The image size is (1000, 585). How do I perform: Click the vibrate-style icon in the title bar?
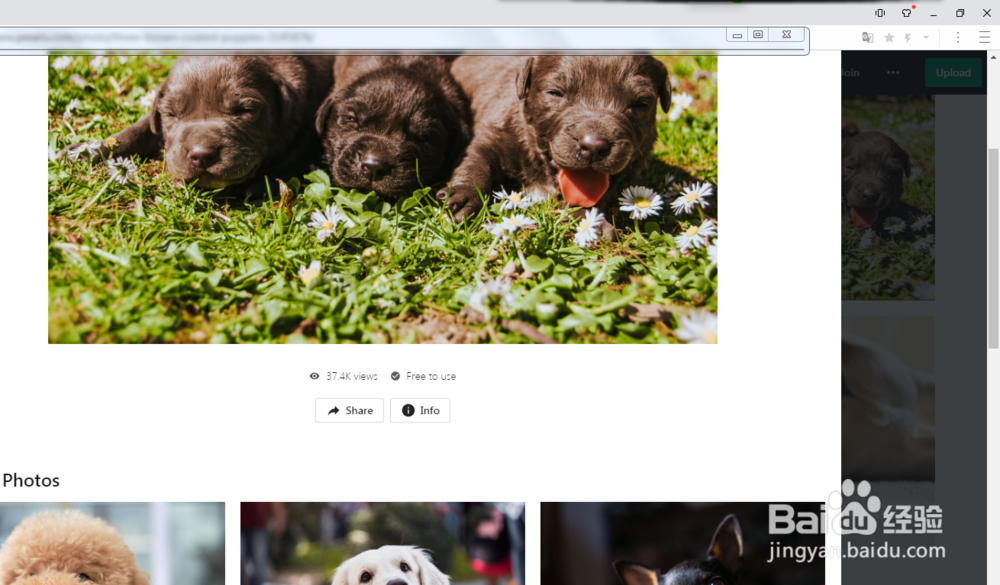(x=880, y=13)
